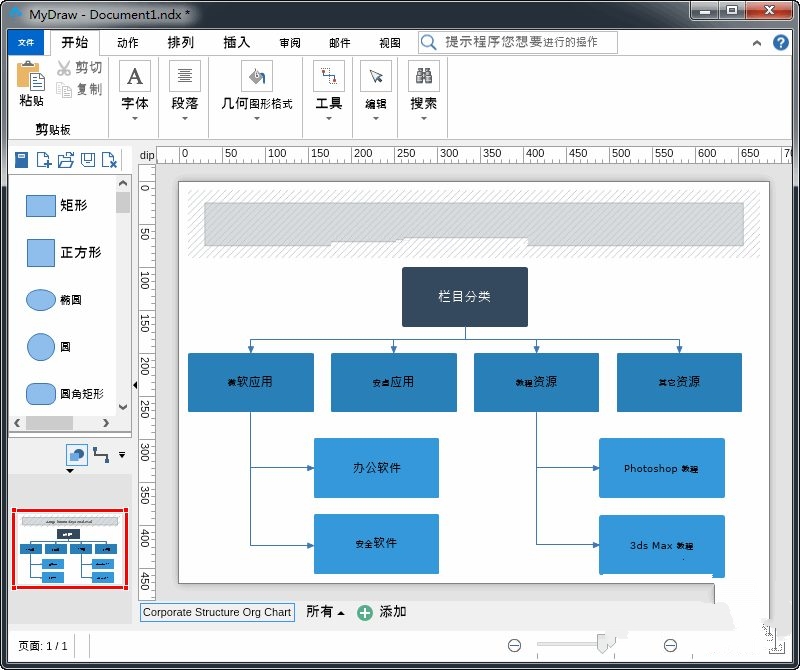Image resolution: width=800 pixels, height=670 pixels.
Task: Select the 正方形 Square shape
Action: [63, 253]
